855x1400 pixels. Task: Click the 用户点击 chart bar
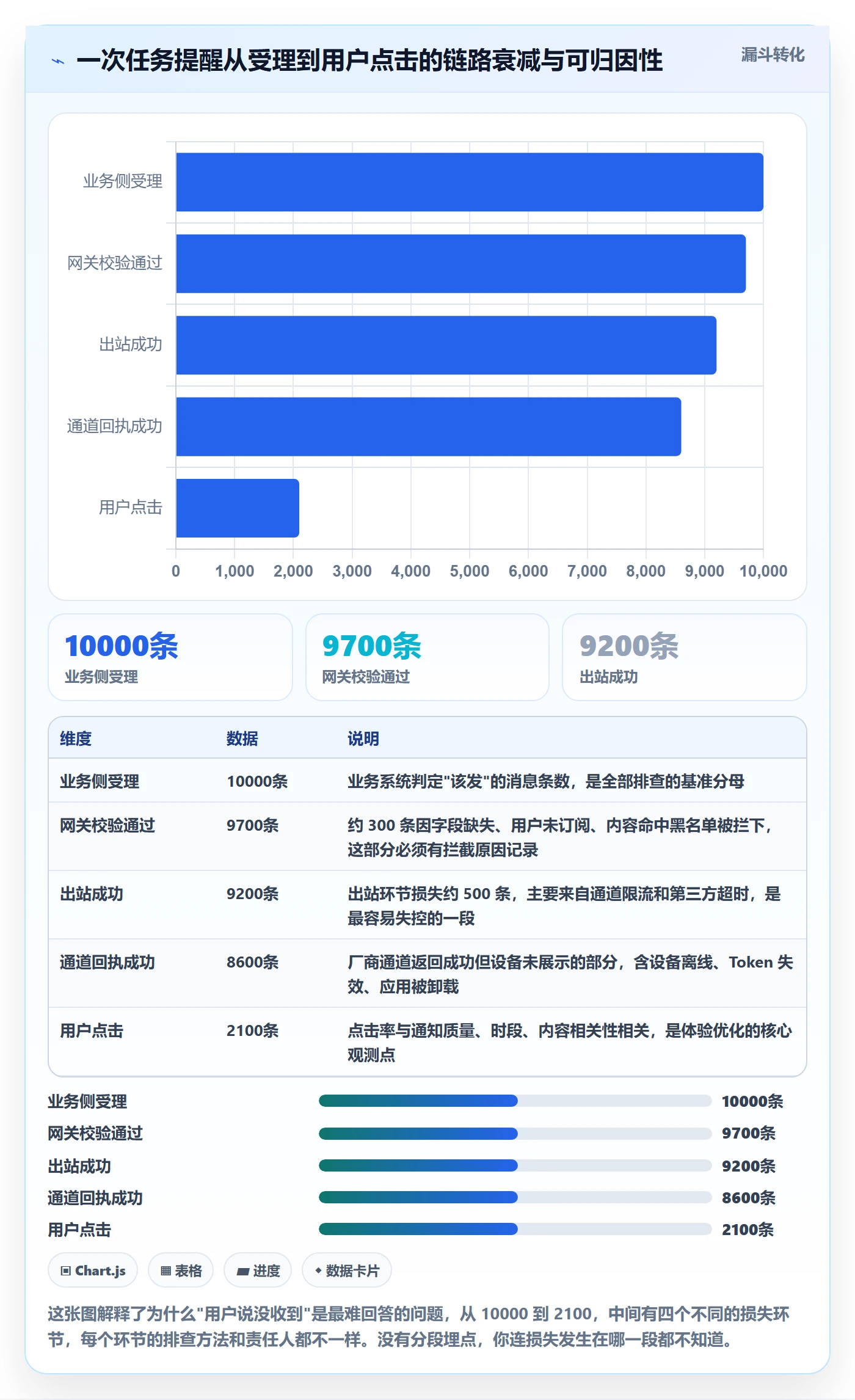point(238,508)
